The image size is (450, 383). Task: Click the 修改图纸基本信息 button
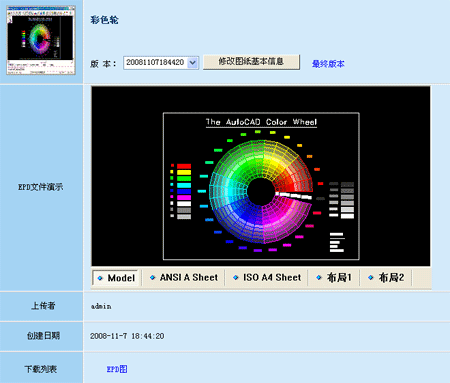[x=251, y=62]
